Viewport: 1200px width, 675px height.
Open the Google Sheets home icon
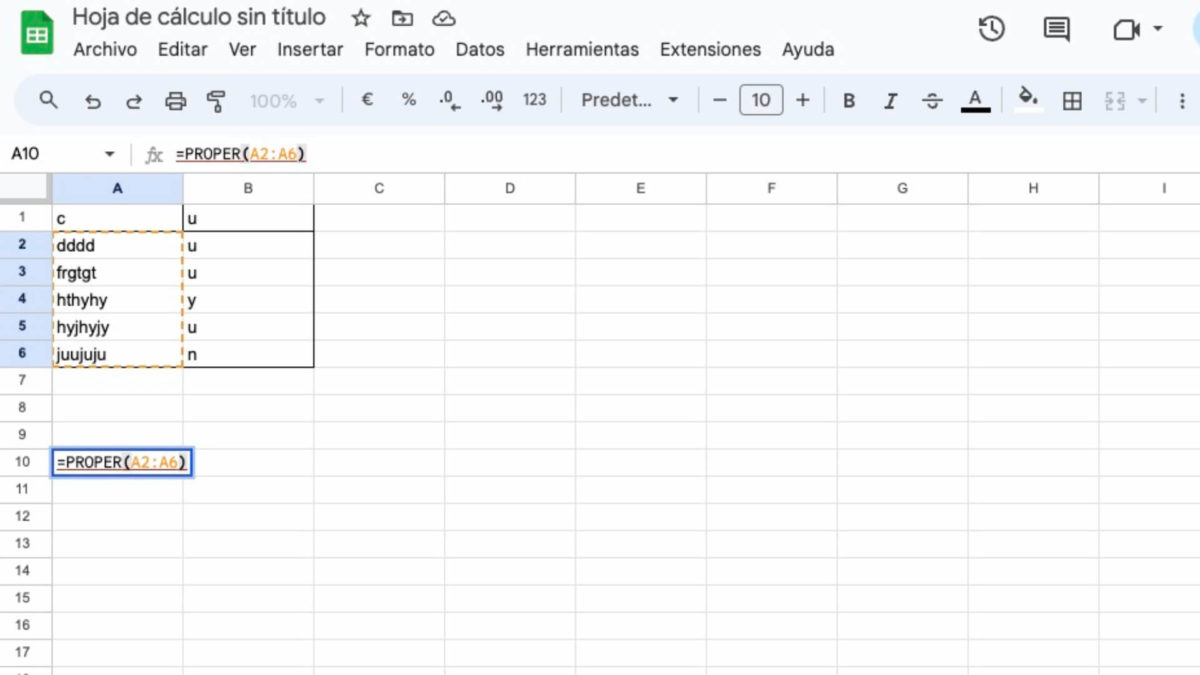(x=38, y=34)
